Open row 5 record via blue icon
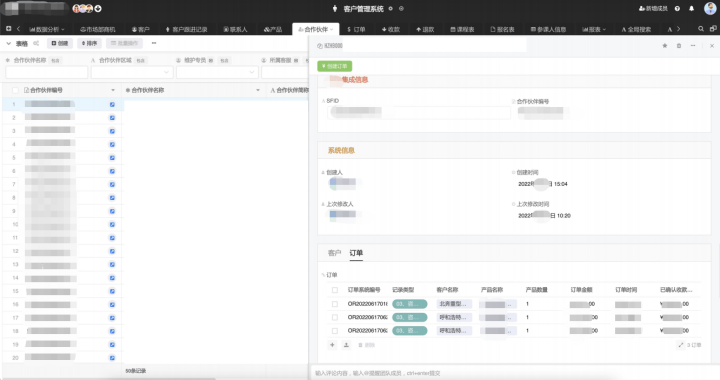The height and width of the screenshot is (380, 720). [112, 157]
